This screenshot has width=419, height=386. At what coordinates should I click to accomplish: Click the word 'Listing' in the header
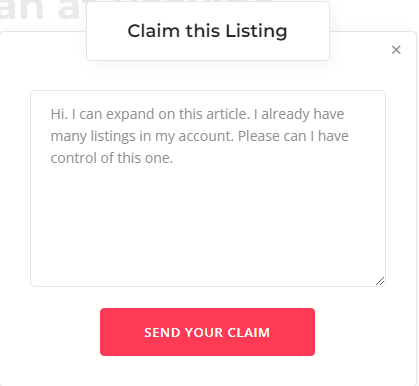(256, 31)
